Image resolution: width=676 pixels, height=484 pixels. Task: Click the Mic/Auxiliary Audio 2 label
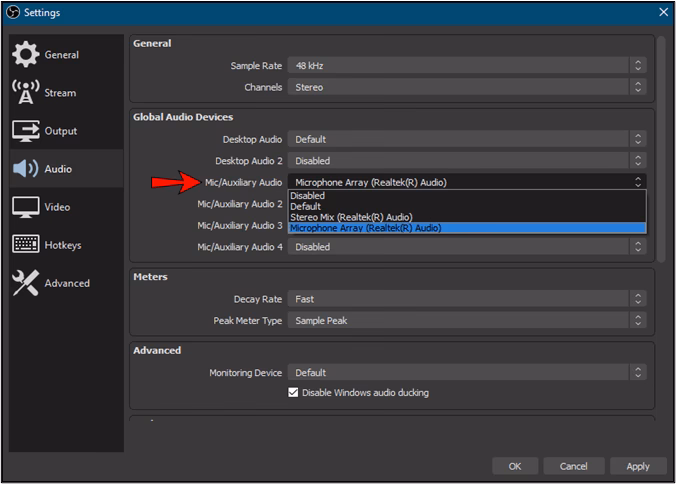click(240, 204)
